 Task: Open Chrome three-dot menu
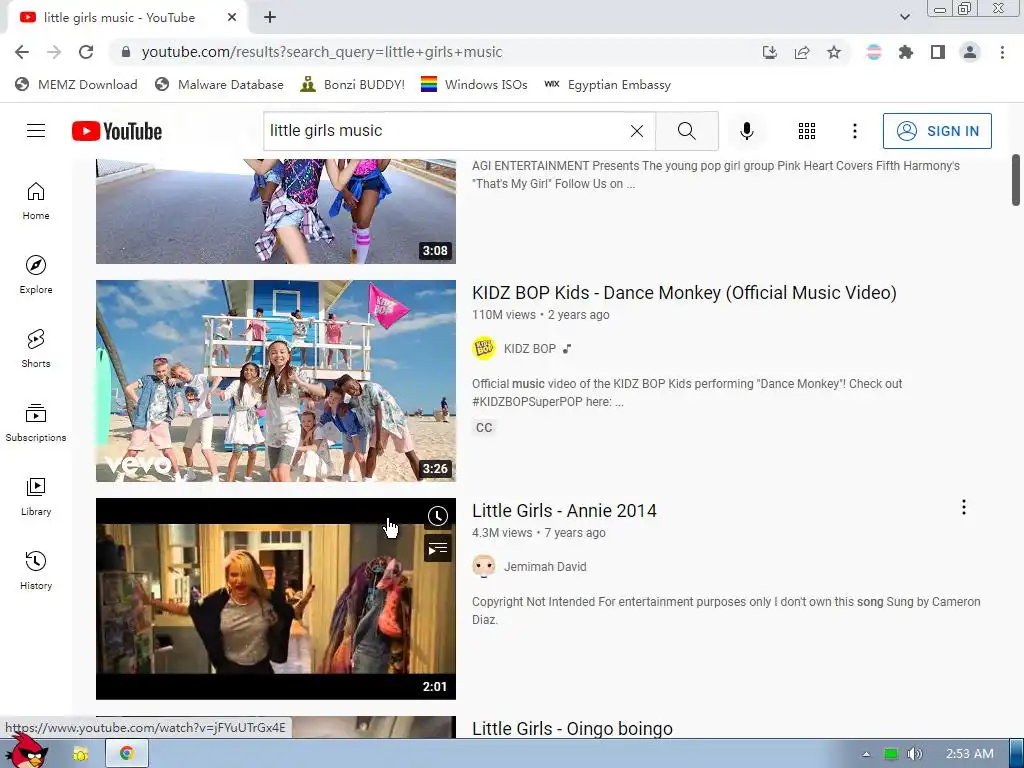[1002, 52]
